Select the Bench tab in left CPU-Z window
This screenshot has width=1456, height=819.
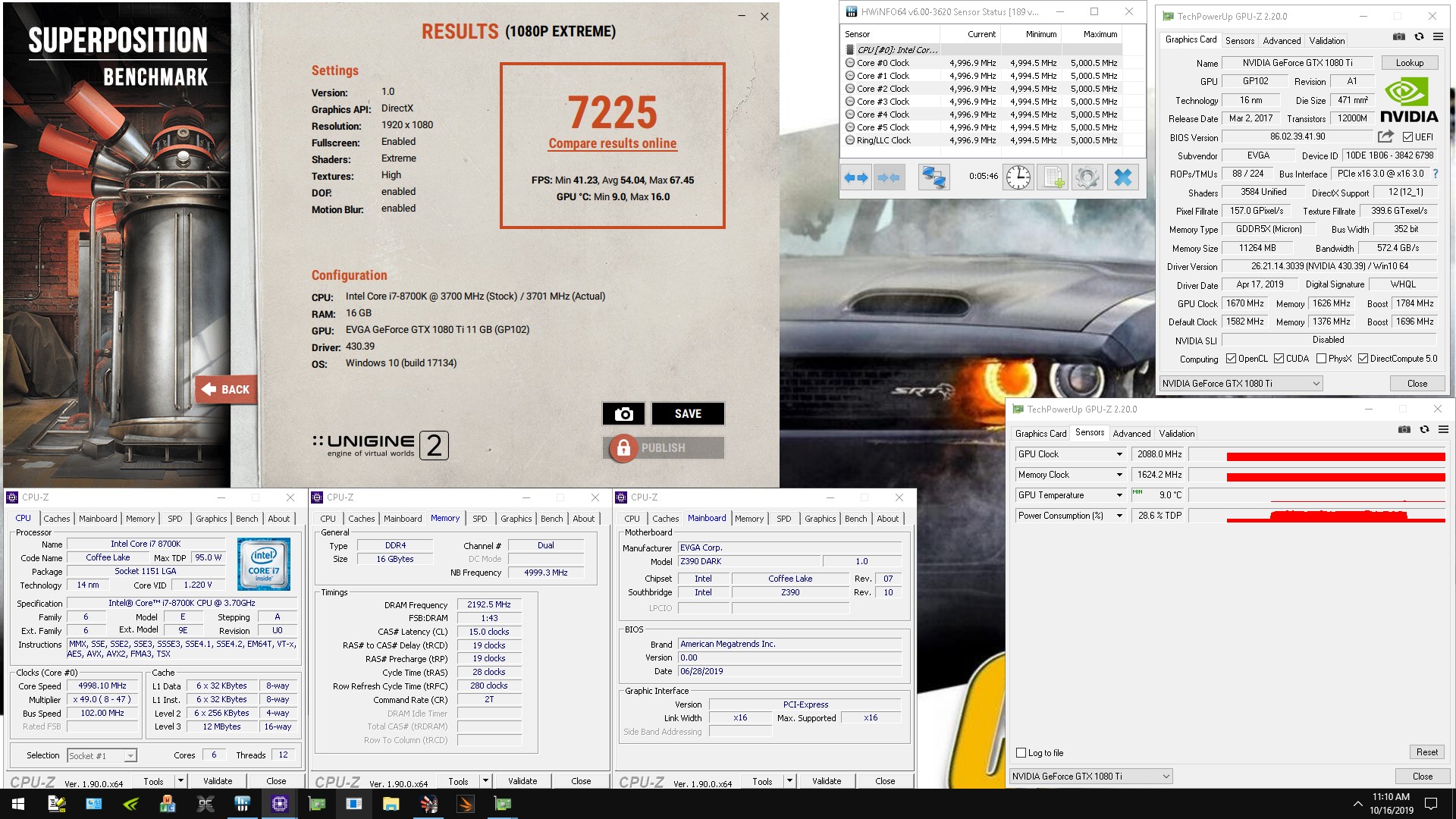[x=246, y=519]
